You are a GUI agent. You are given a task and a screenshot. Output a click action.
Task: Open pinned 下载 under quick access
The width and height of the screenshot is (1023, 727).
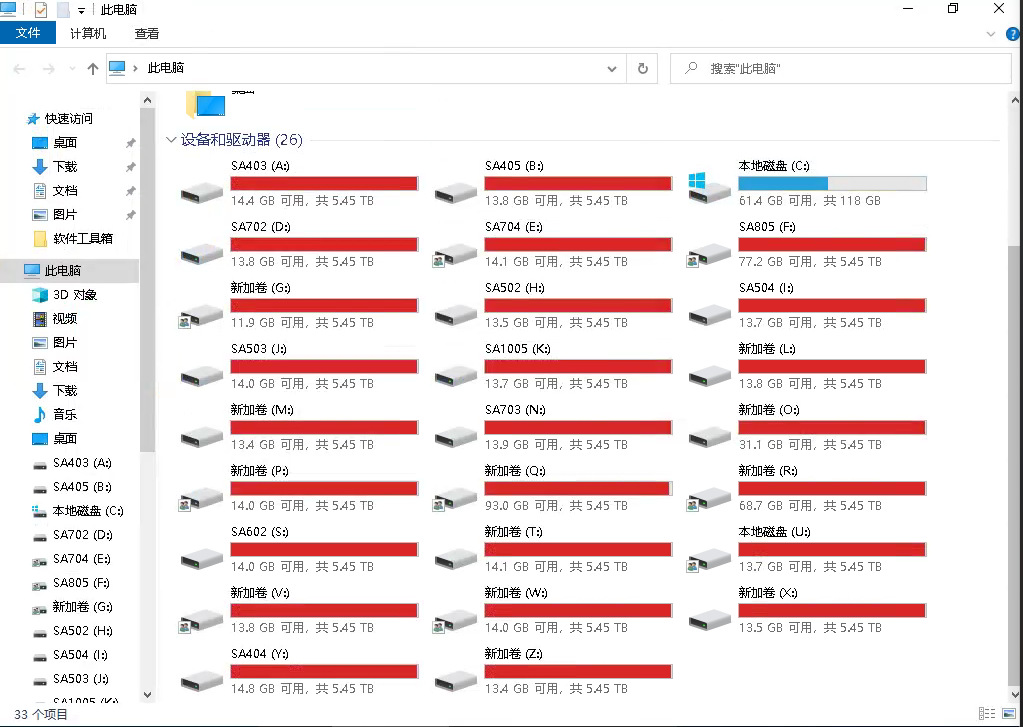click(x=65, y=166)
